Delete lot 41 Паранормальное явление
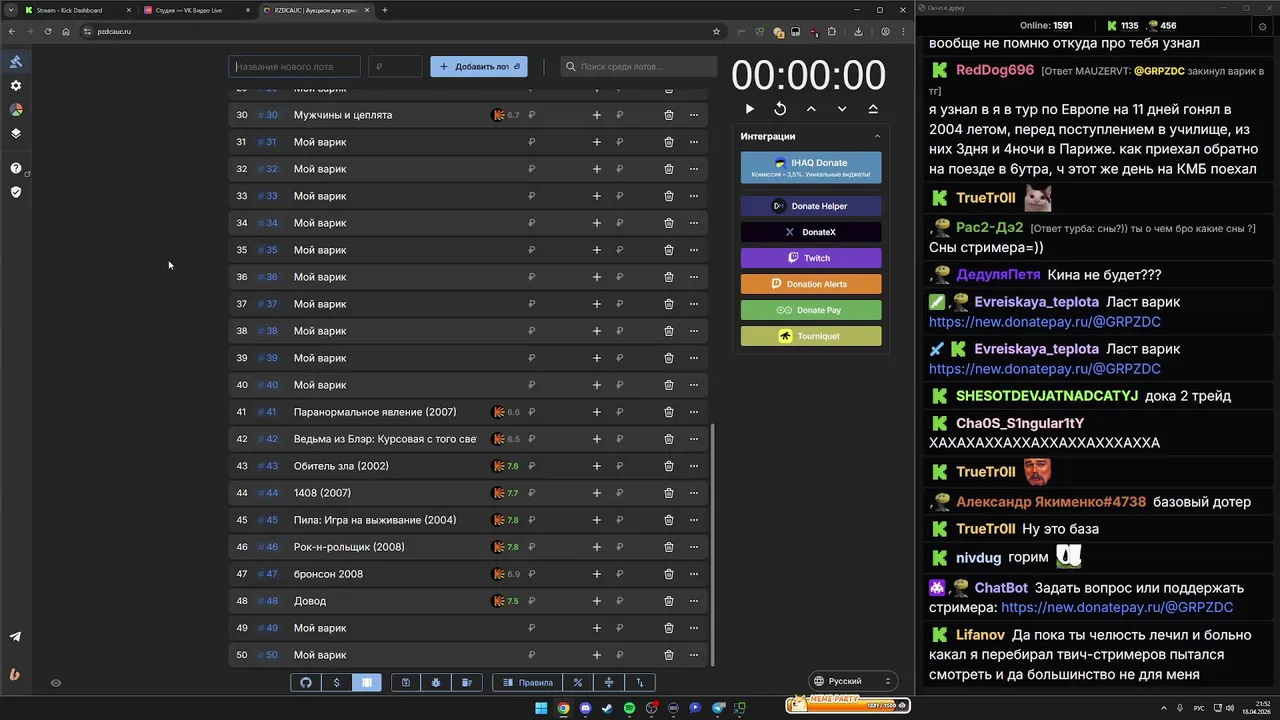The image size is (1280, 720). point(669,412)
